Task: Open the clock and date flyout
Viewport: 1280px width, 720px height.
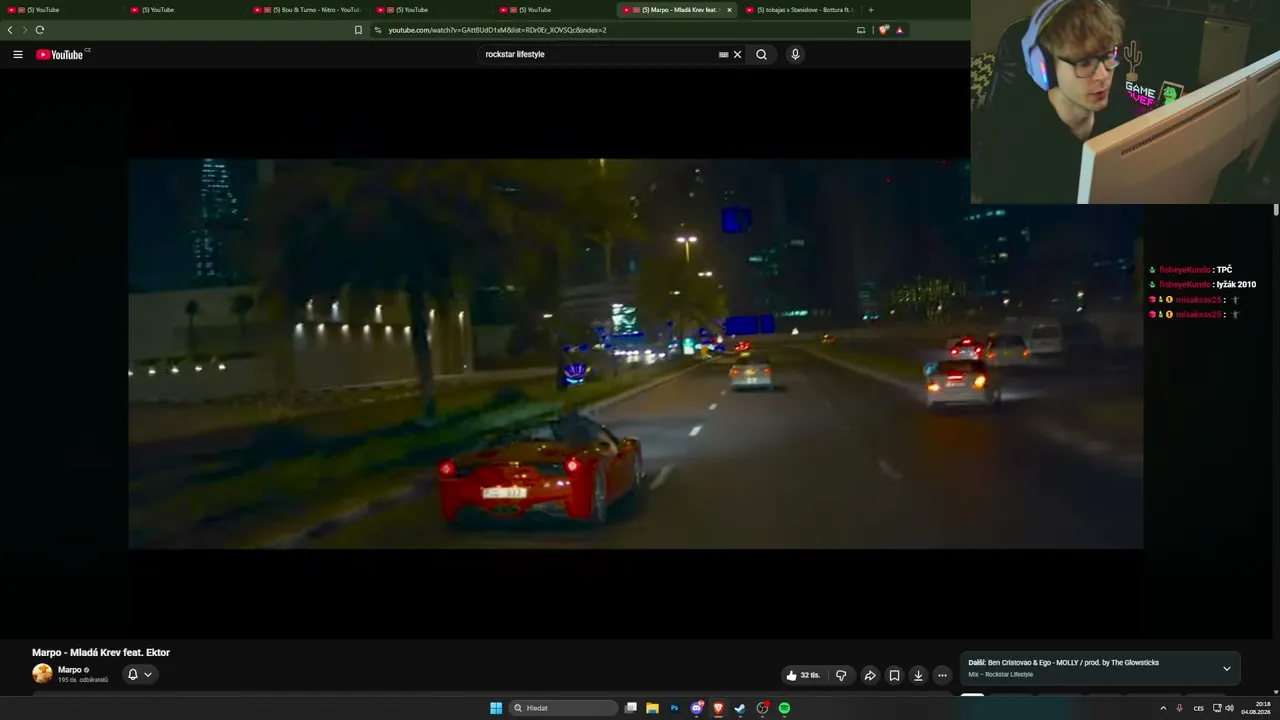Action: pos(1256,708)
